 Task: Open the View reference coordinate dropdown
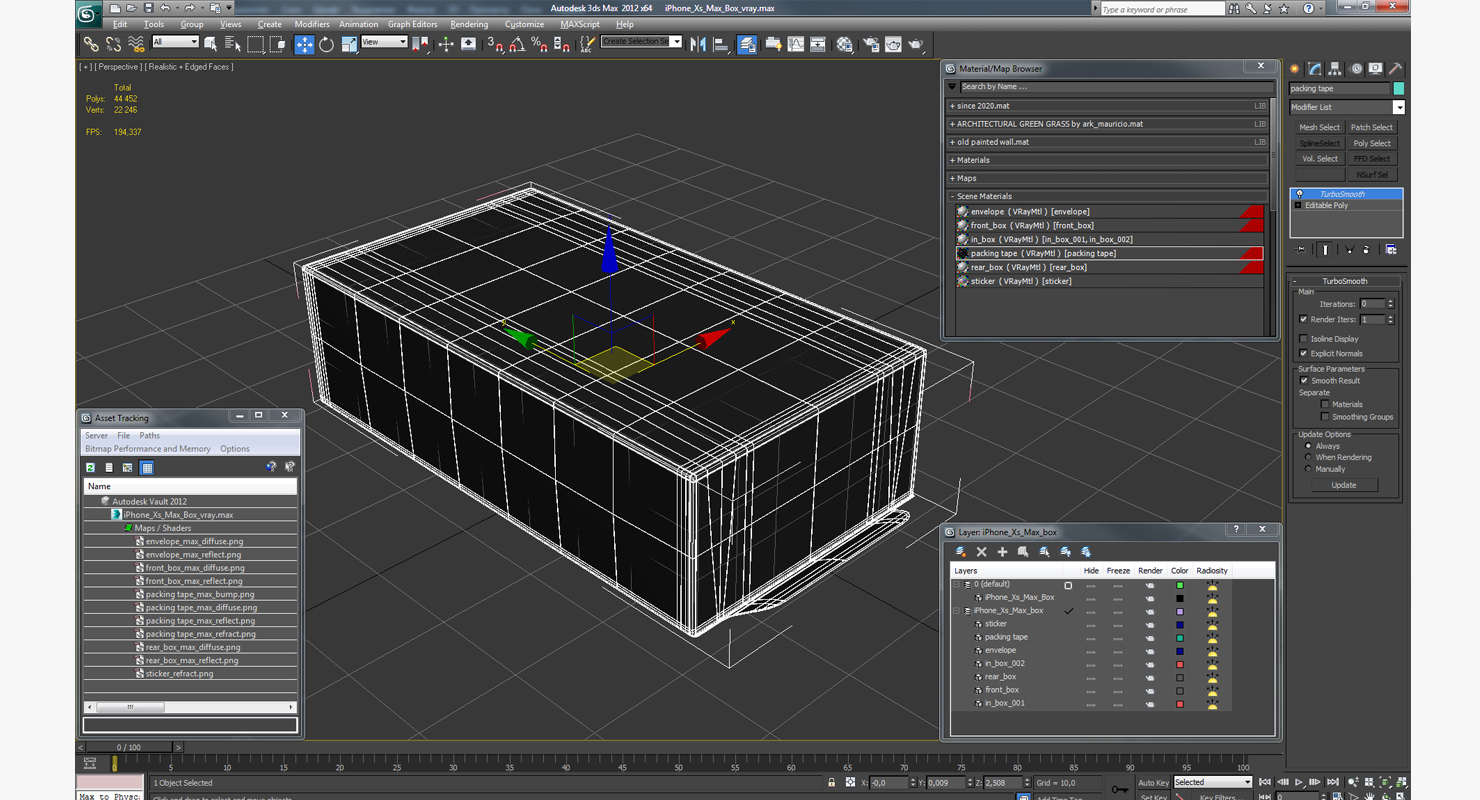point(384,42)
